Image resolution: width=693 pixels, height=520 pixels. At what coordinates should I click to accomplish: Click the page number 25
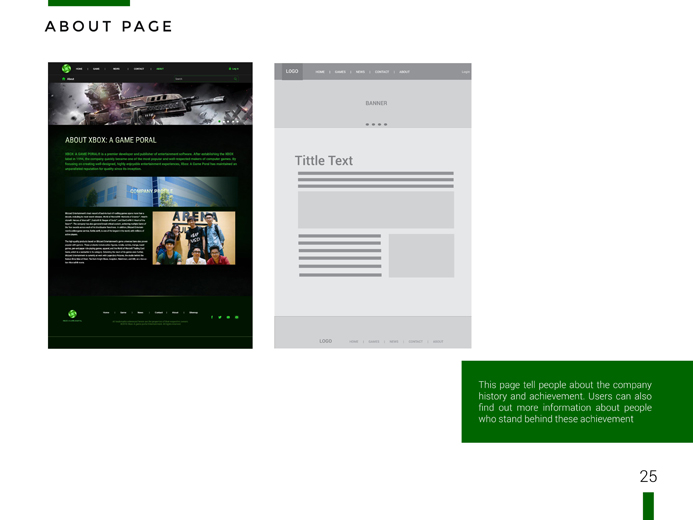pyautogui.click(x=648, y=476)
